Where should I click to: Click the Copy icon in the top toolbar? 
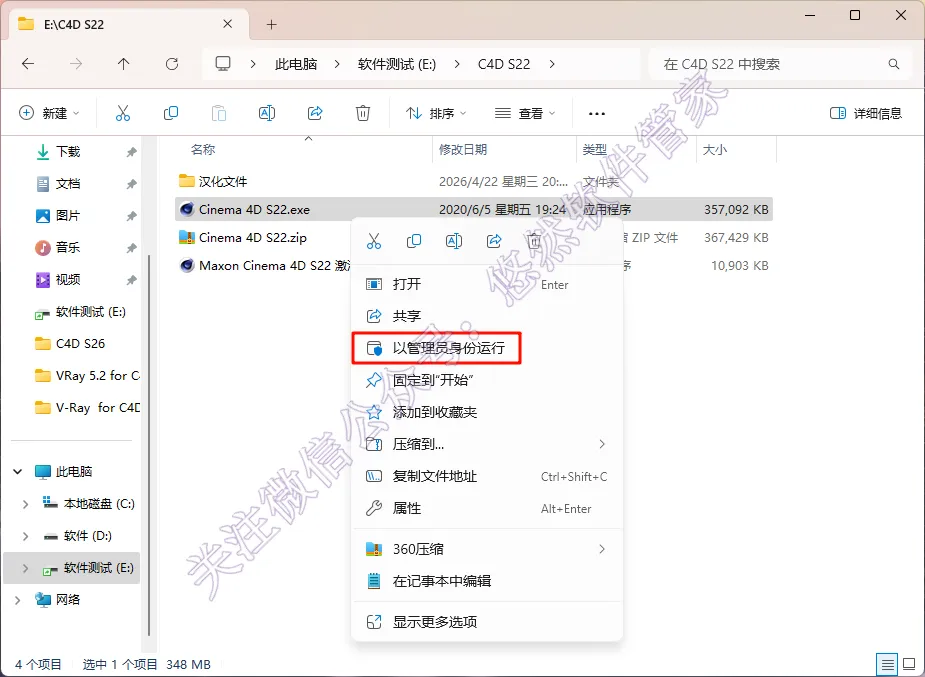(170, 113)
